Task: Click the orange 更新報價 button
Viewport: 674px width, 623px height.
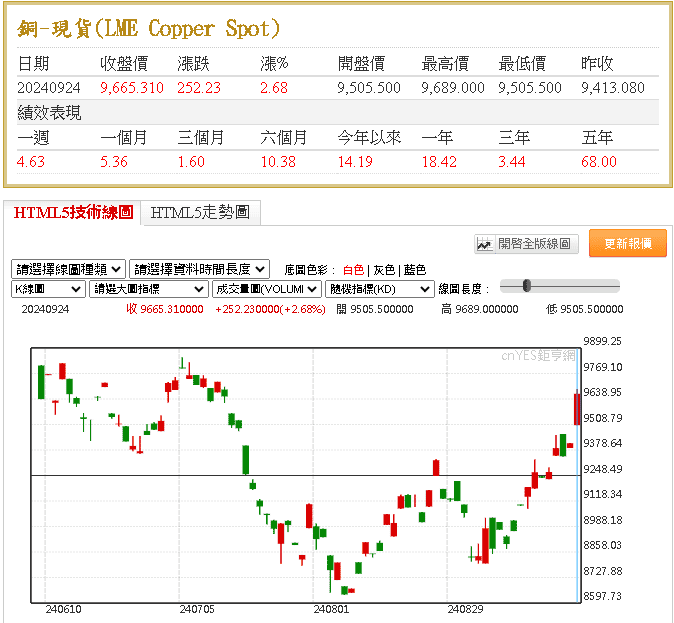Action: point(628,243)
